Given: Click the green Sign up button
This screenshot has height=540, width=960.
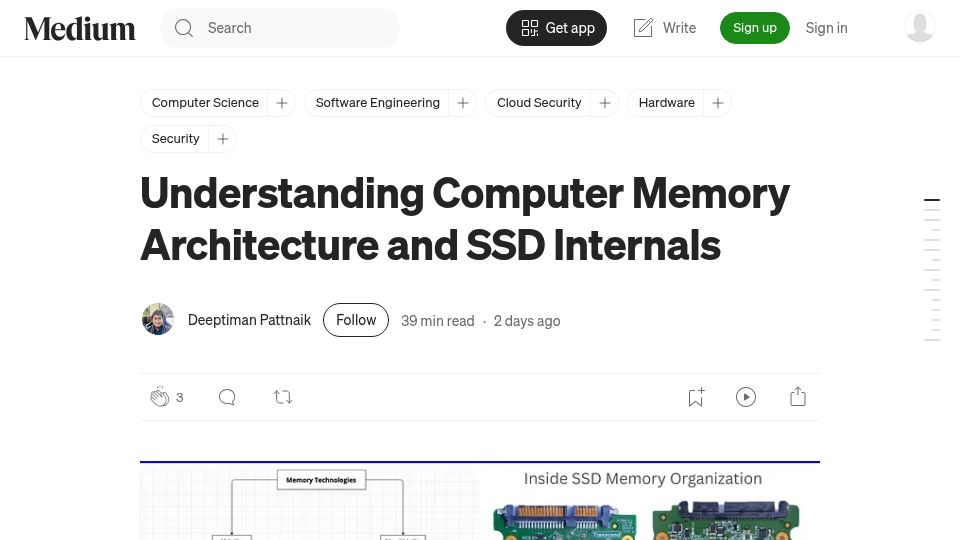Looking at the screenshot, I should point(754,28).
